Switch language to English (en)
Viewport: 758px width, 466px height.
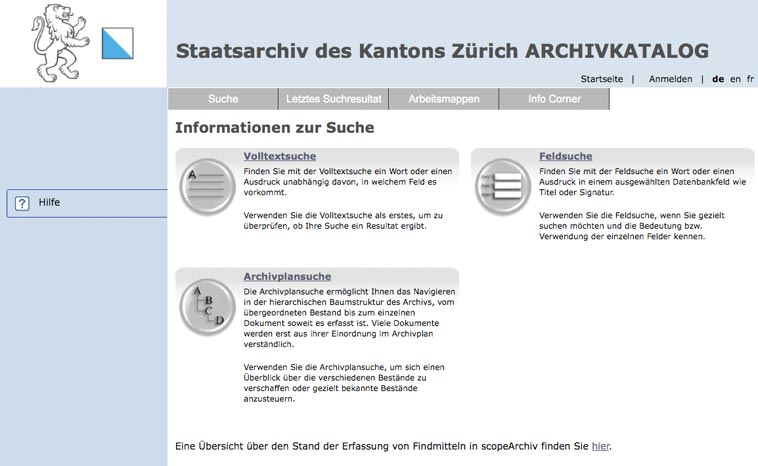click(735, 79)
